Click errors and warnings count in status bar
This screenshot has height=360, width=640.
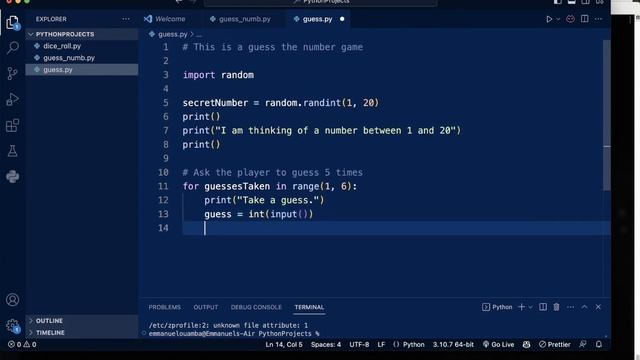tap(22, 344)
